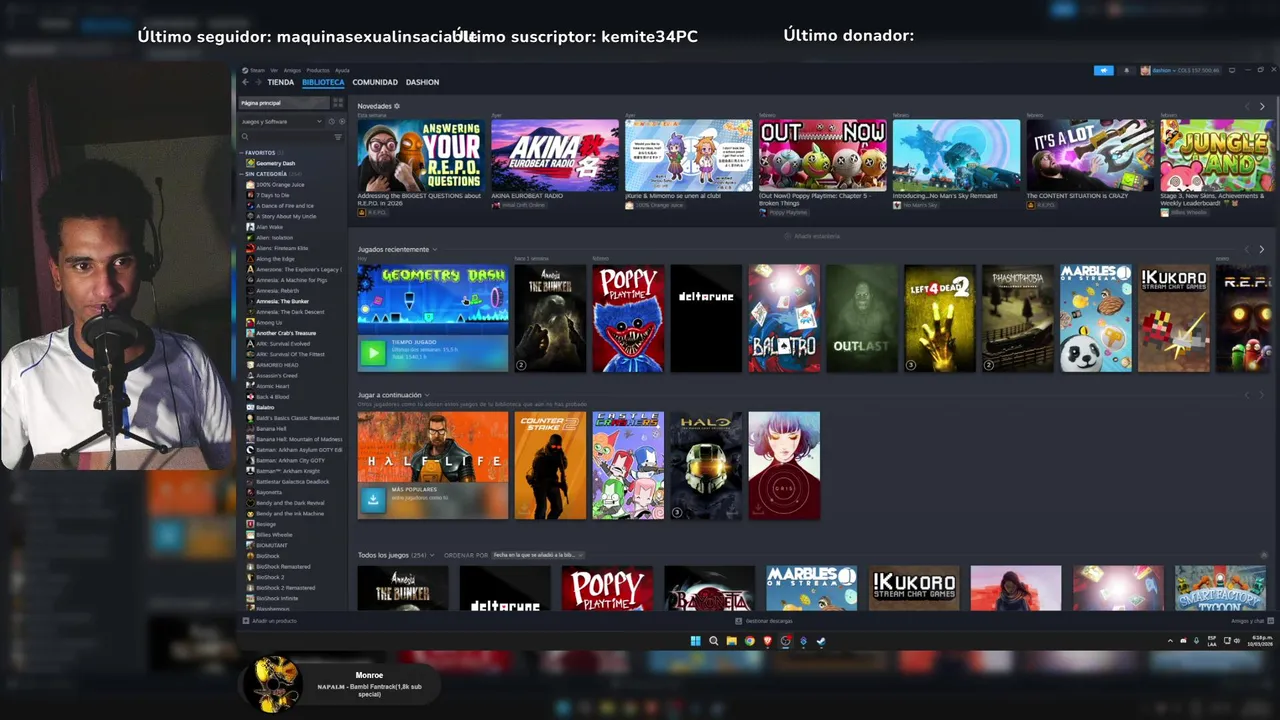Open the Juegos y Software filter dropdown
1280x720 pixels.
click(x=282, y=121)
